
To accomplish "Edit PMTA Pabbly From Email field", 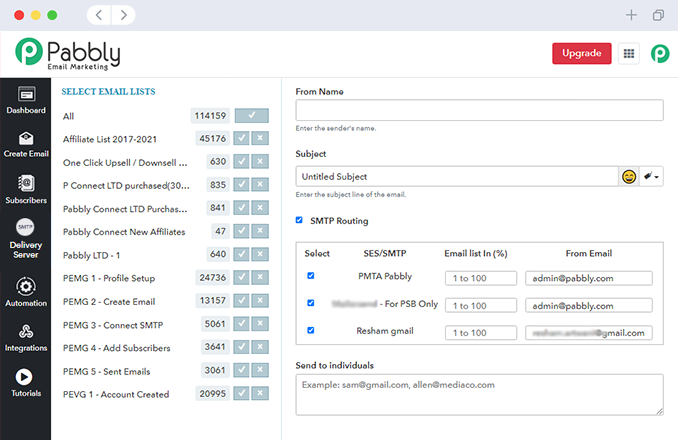I will point(588,278).
